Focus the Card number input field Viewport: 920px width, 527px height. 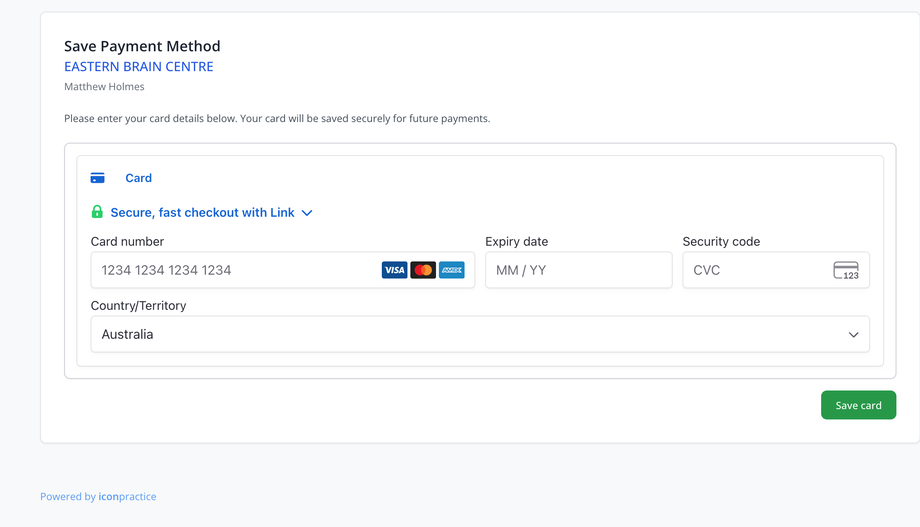(x=283, y=270)
